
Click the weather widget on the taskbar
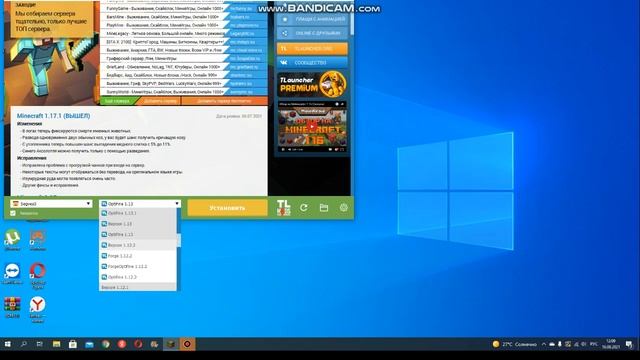click(x=514, y=344)
